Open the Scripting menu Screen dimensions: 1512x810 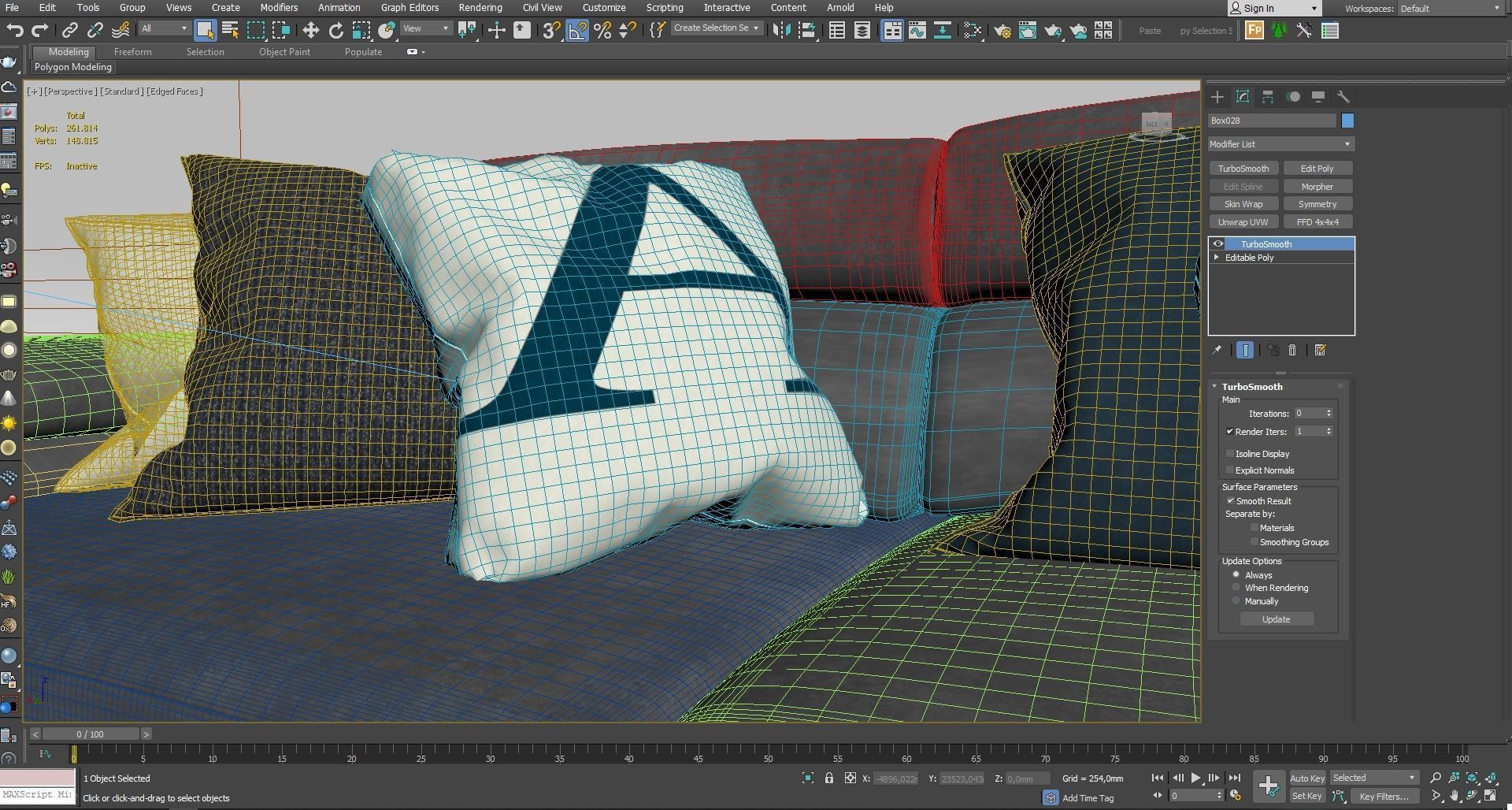665,8
